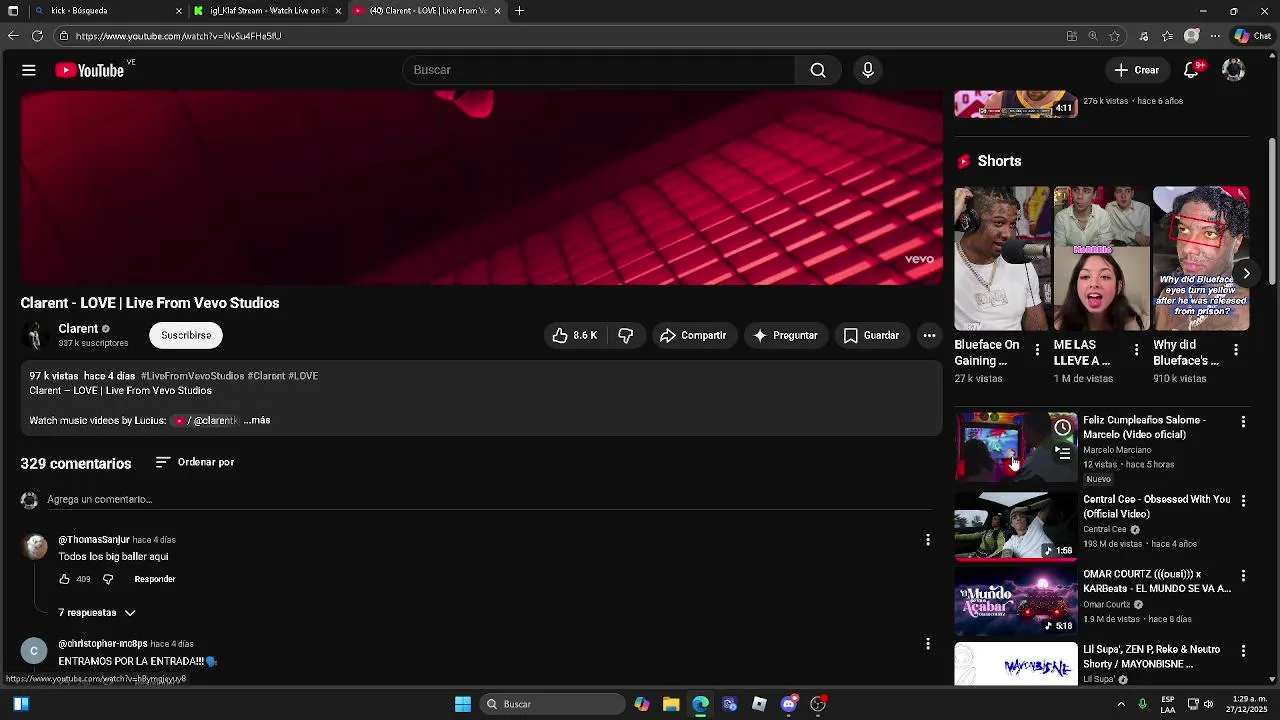The width and height of the screenshot is (1280, 720).
Task: Reload the page in browser toolbar
Action: tap(37, 36)
